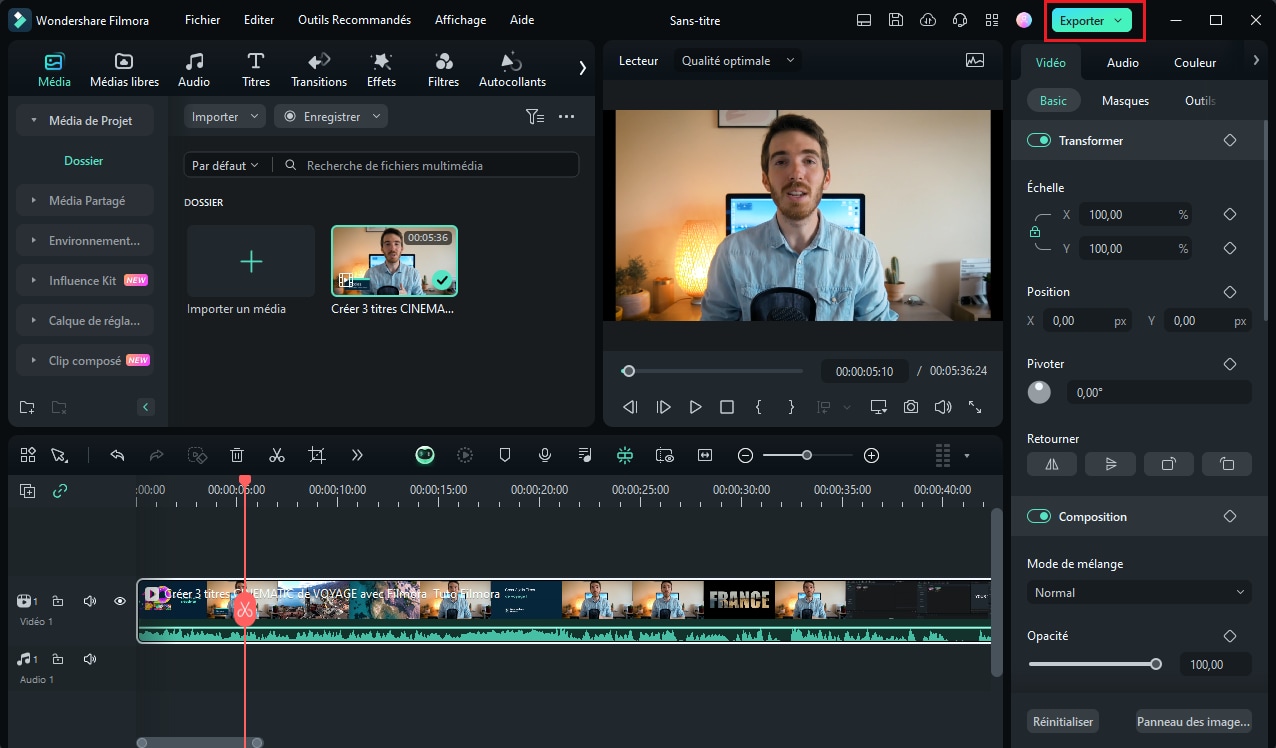Image resolution: width=1276 pixels, height=748 pixels.
Task: Lock the Audio 1 track
Action: (58, 659)
